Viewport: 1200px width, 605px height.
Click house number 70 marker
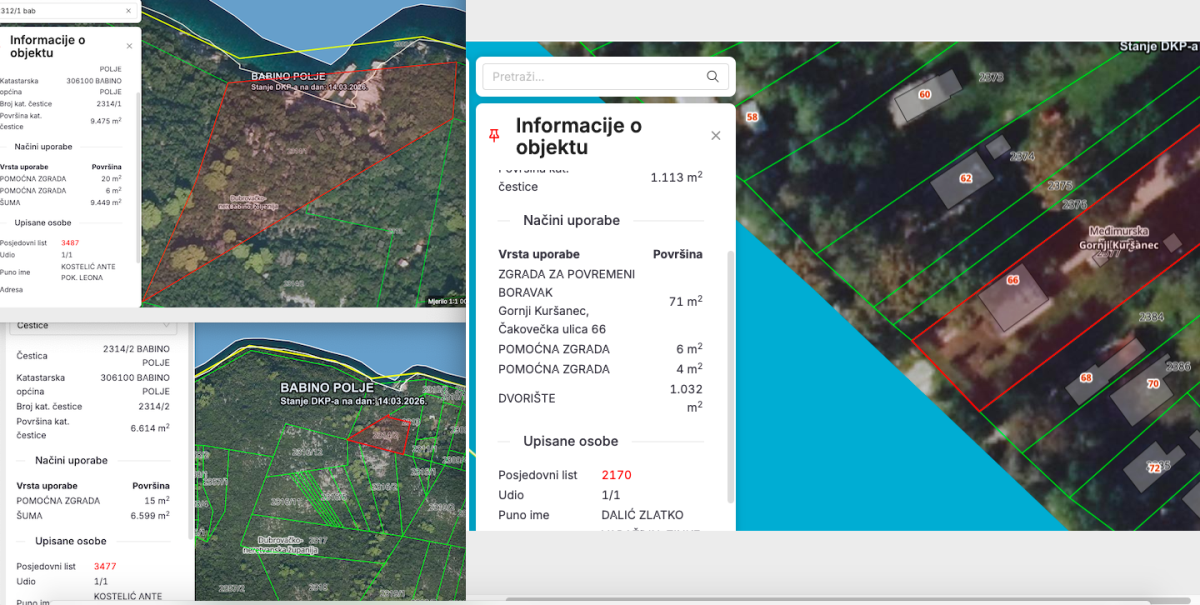(x=1152, y=384)
